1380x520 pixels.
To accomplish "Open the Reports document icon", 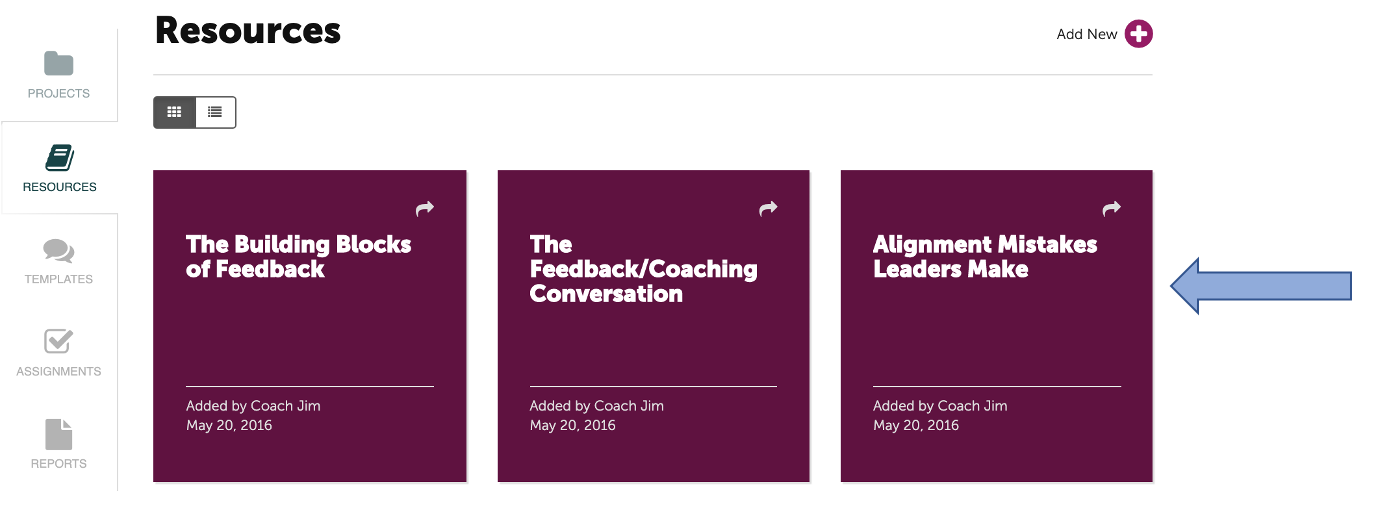I will tap(59, 435).
